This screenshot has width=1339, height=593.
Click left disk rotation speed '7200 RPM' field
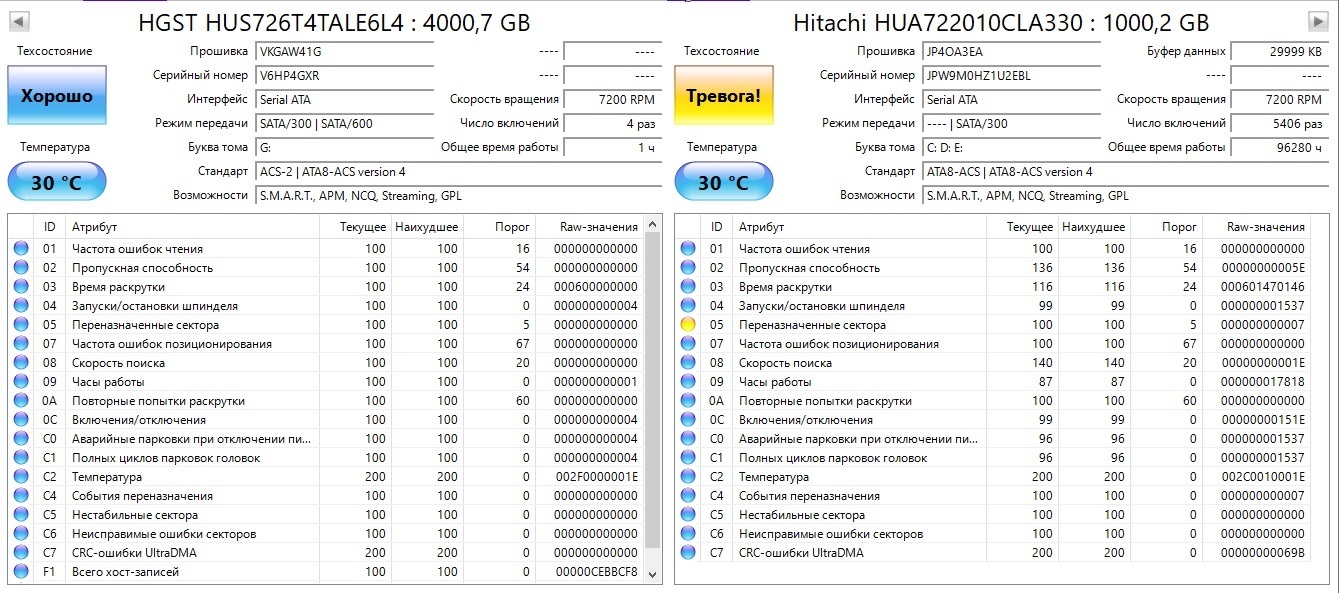tap(612, 100)
